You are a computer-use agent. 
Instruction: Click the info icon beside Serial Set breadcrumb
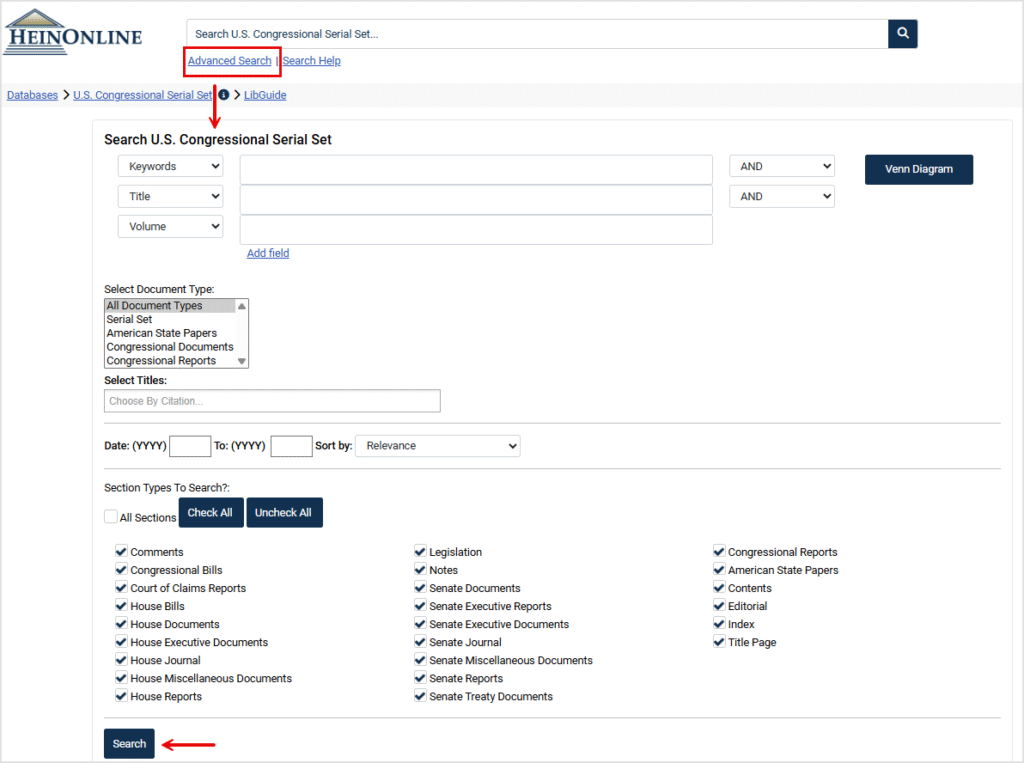[x=224, y=95]
